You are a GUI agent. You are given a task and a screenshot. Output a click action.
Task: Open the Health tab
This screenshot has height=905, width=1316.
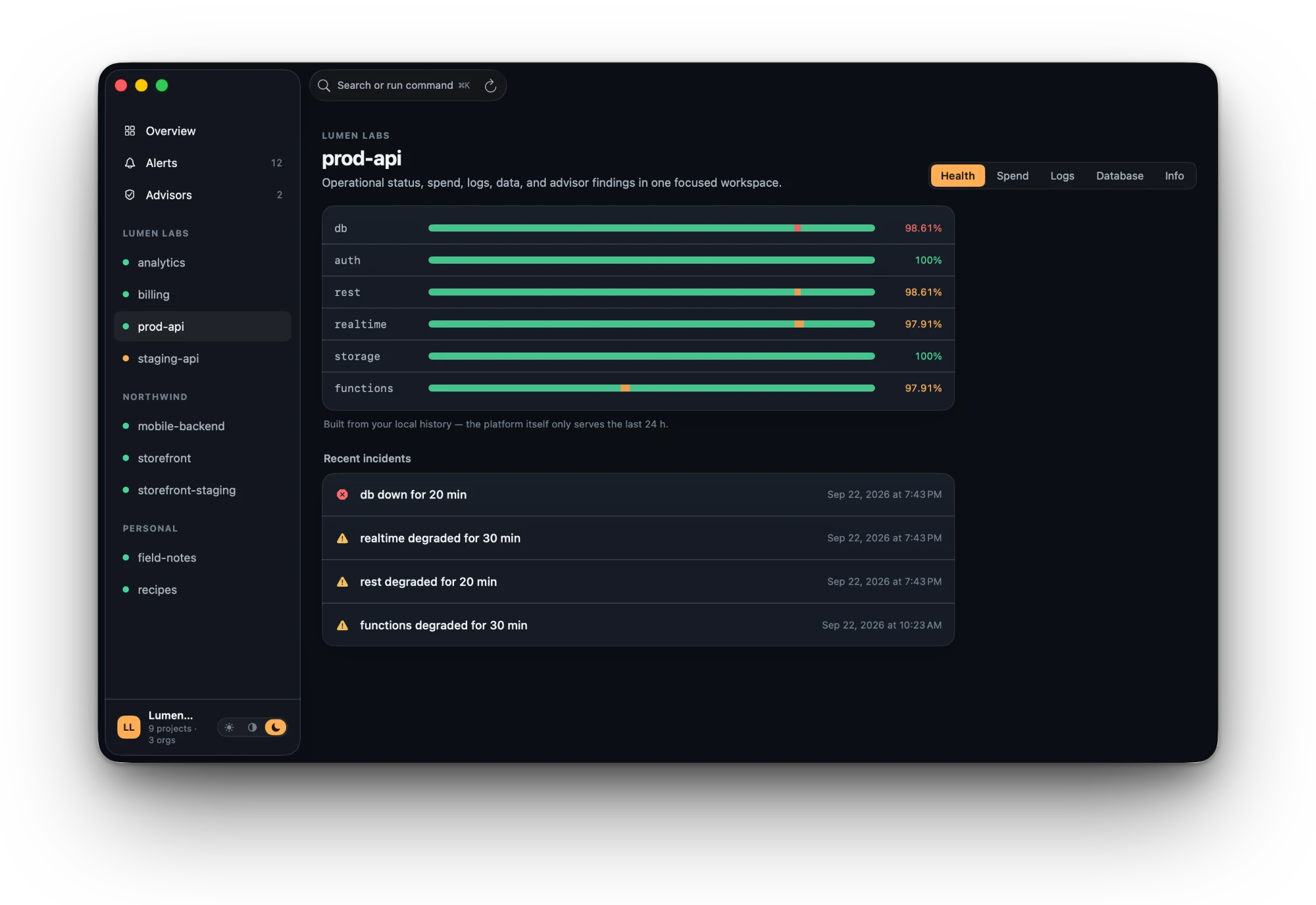957,176
